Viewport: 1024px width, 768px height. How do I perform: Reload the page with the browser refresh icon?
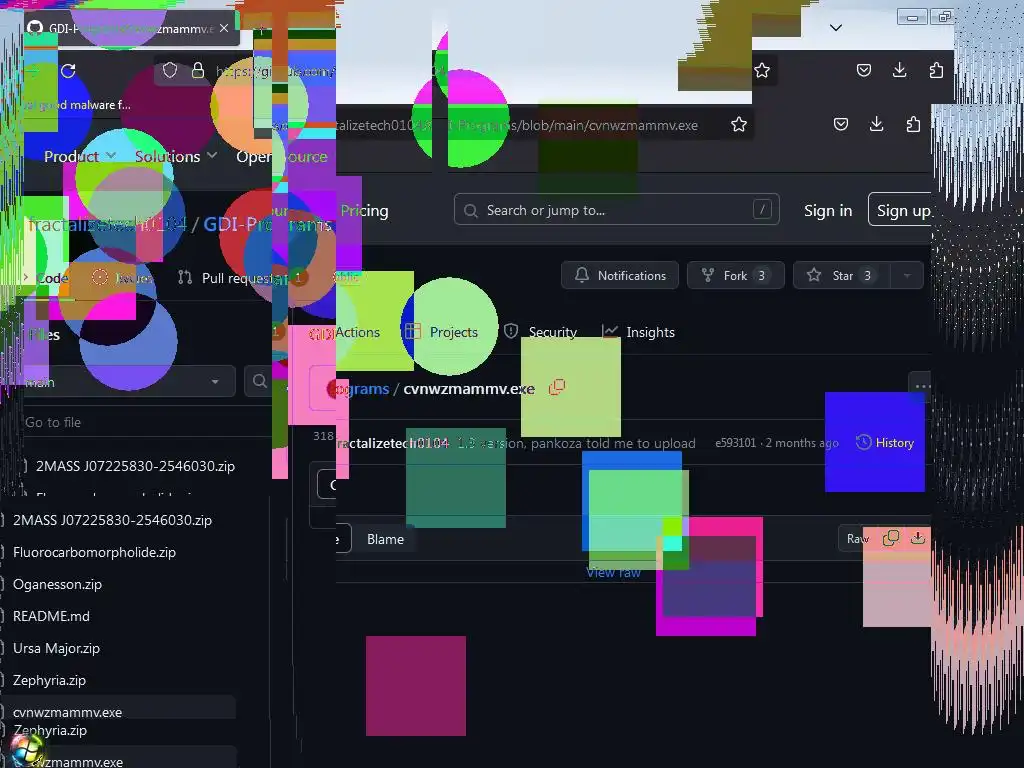[68, 71]
